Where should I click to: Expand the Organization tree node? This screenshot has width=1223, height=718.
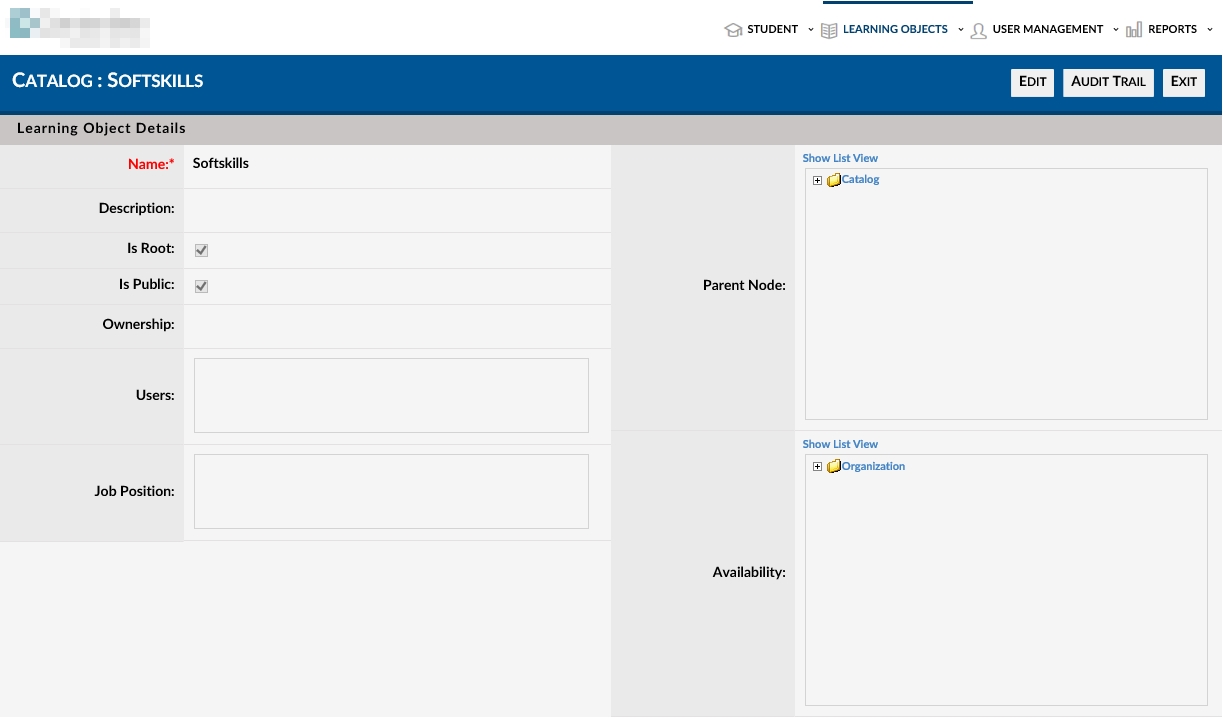[x=817, y=467]
